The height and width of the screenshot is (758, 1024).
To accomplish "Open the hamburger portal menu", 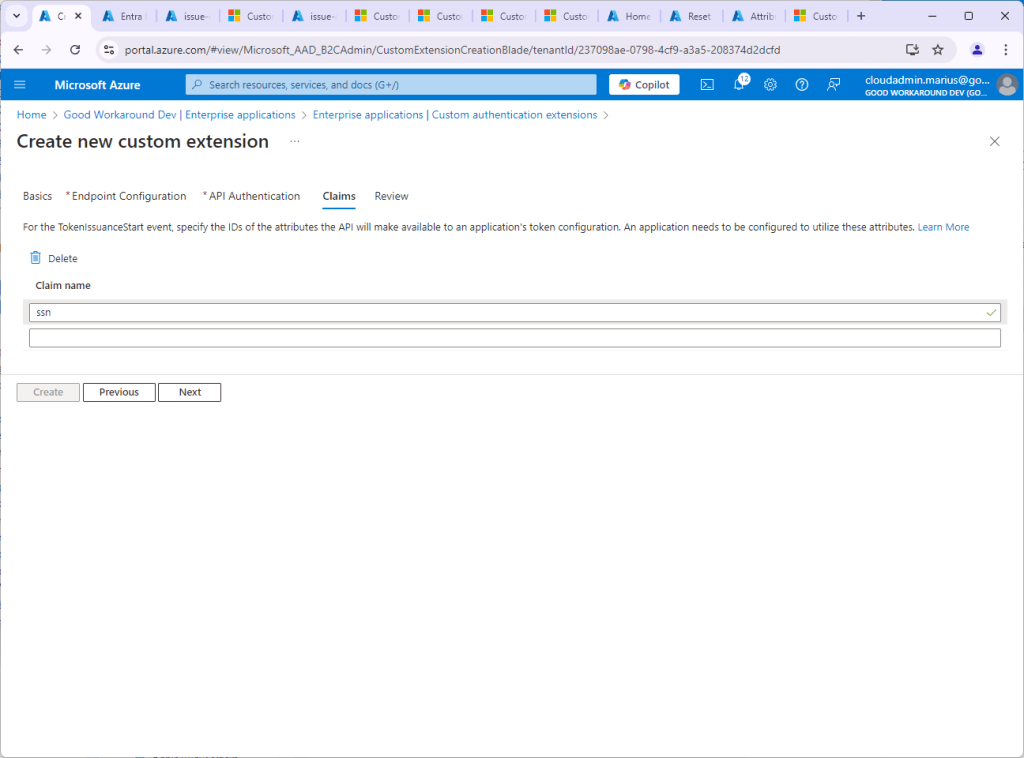I will click(20, 85).
